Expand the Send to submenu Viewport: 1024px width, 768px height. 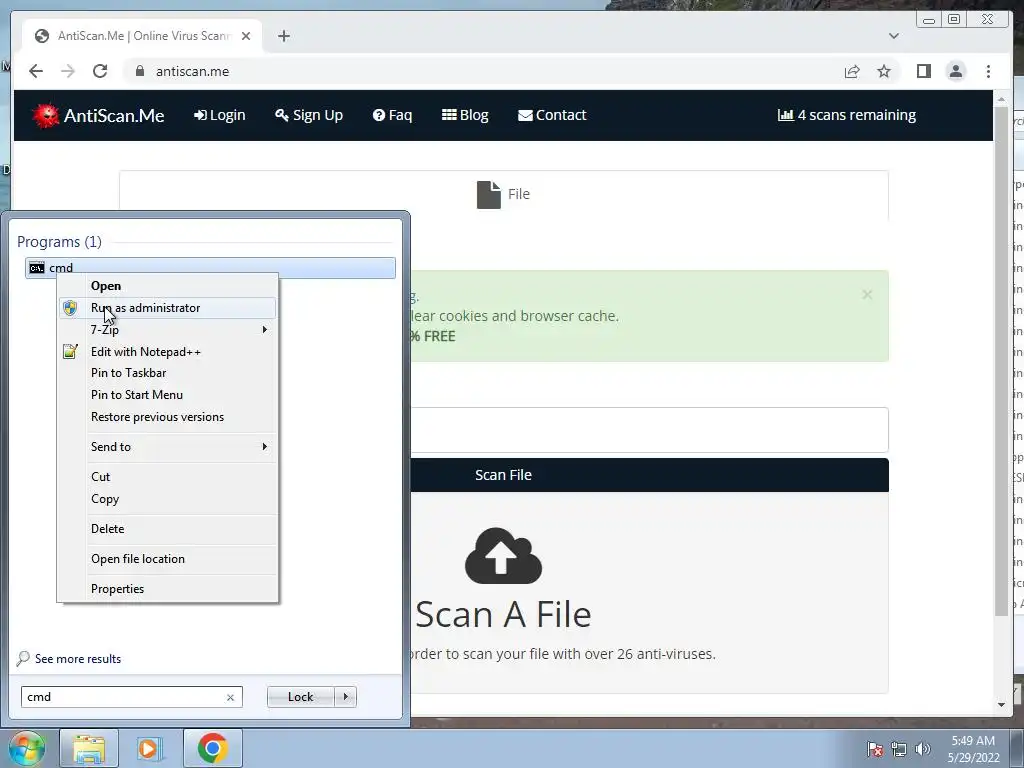click(x=167, y=447)
